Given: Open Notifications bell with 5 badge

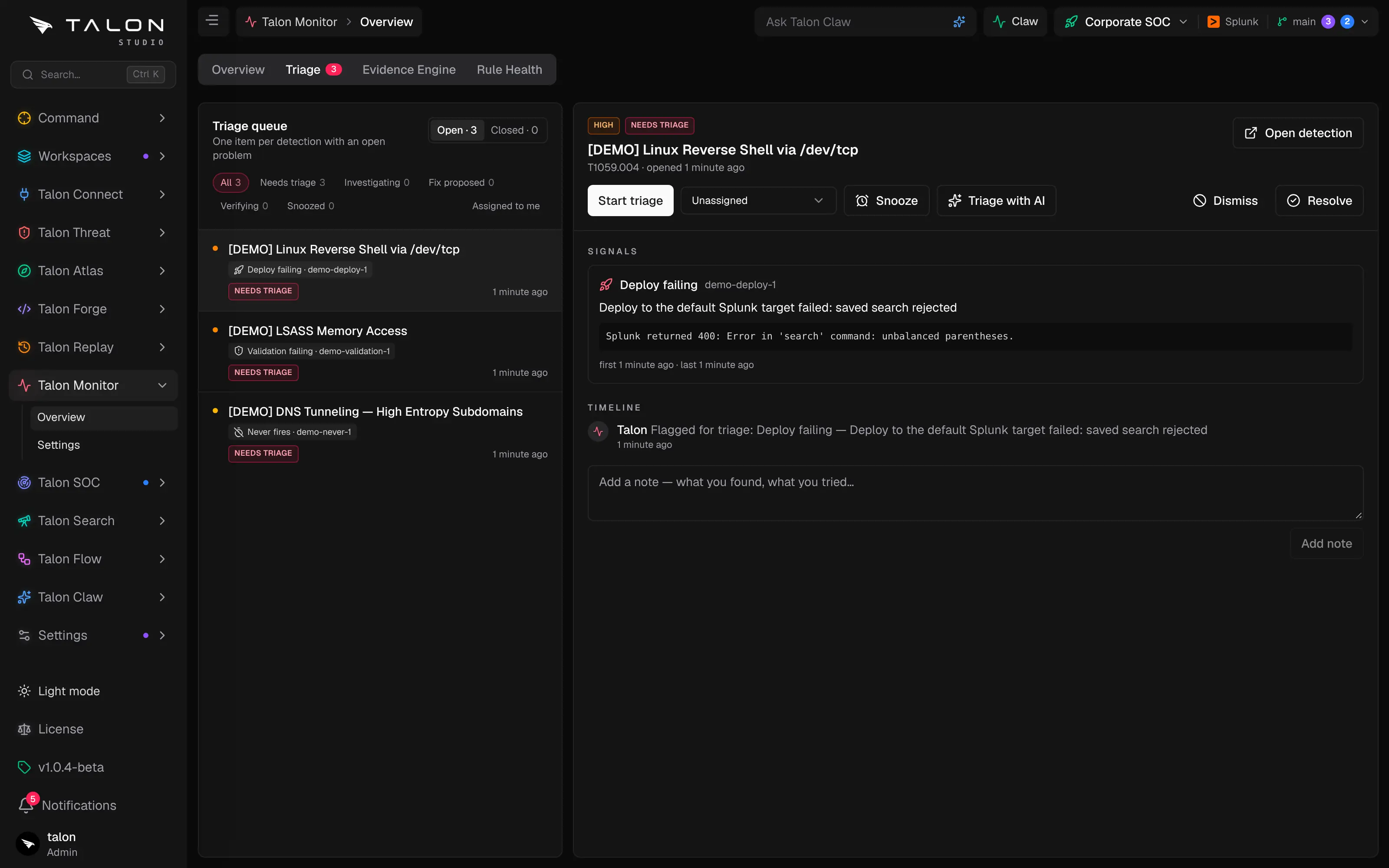Looking at the screenshot, I should point(27,804).
